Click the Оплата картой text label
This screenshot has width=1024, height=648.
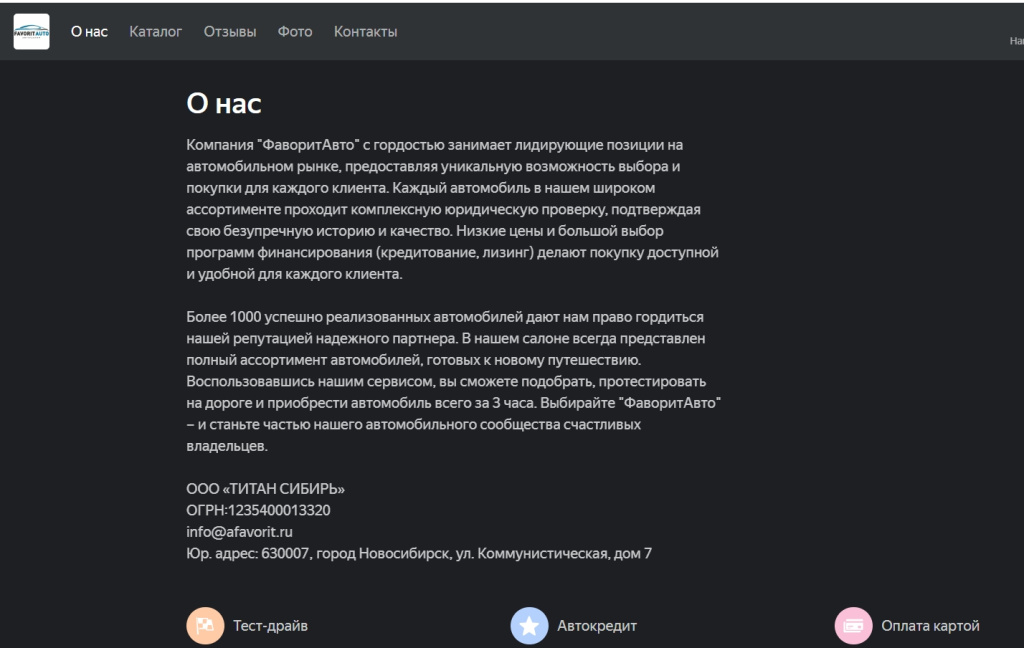[930, 625]
